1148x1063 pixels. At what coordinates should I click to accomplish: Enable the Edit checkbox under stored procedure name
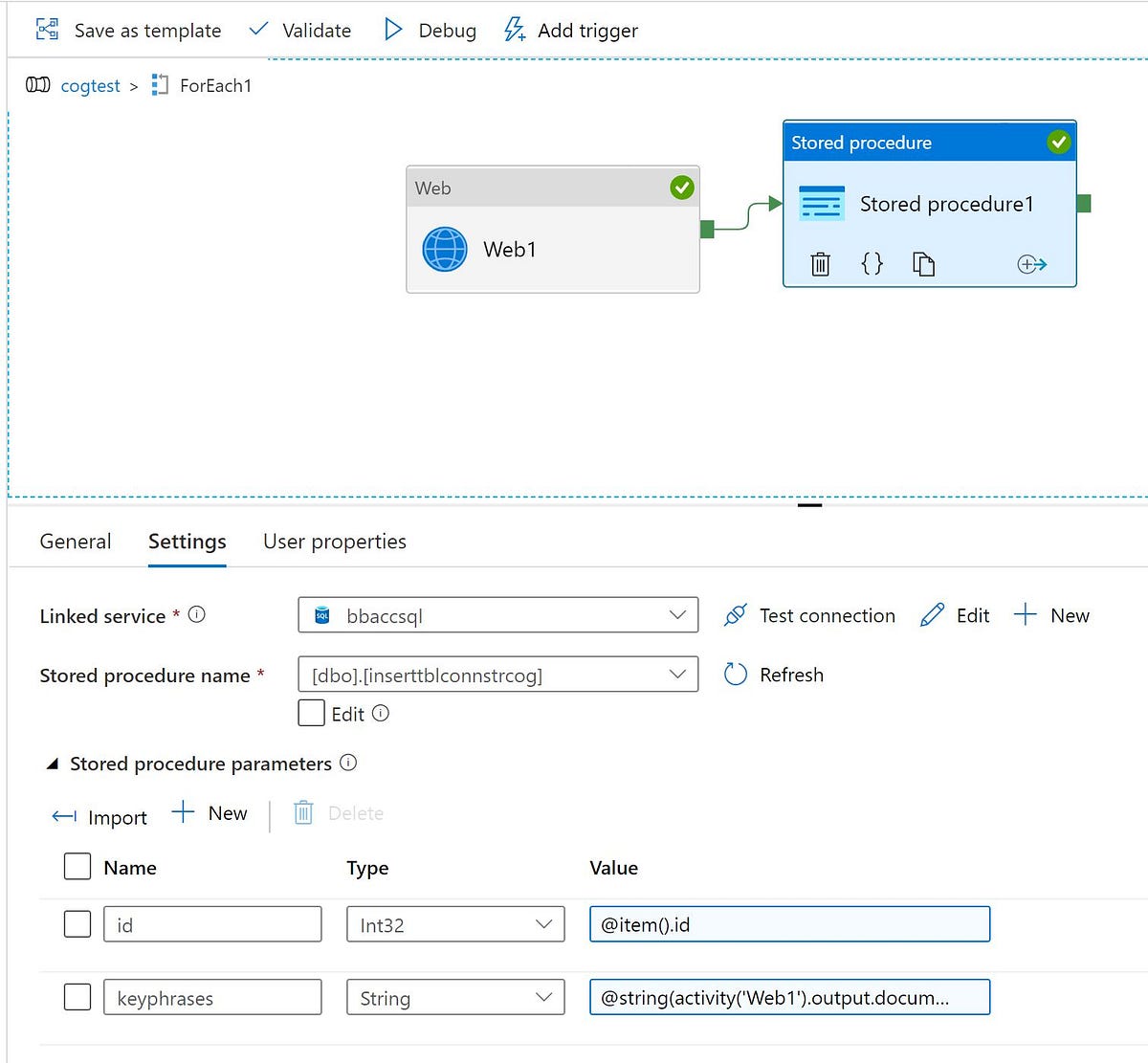(x=311, y=713)
